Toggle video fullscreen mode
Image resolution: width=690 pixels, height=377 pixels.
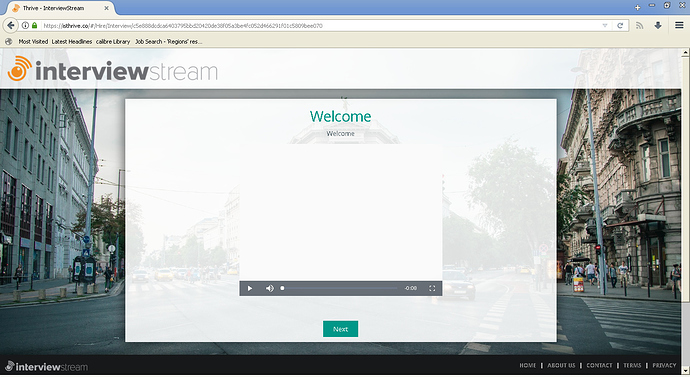pyautogui.click(x=432, y=289)
